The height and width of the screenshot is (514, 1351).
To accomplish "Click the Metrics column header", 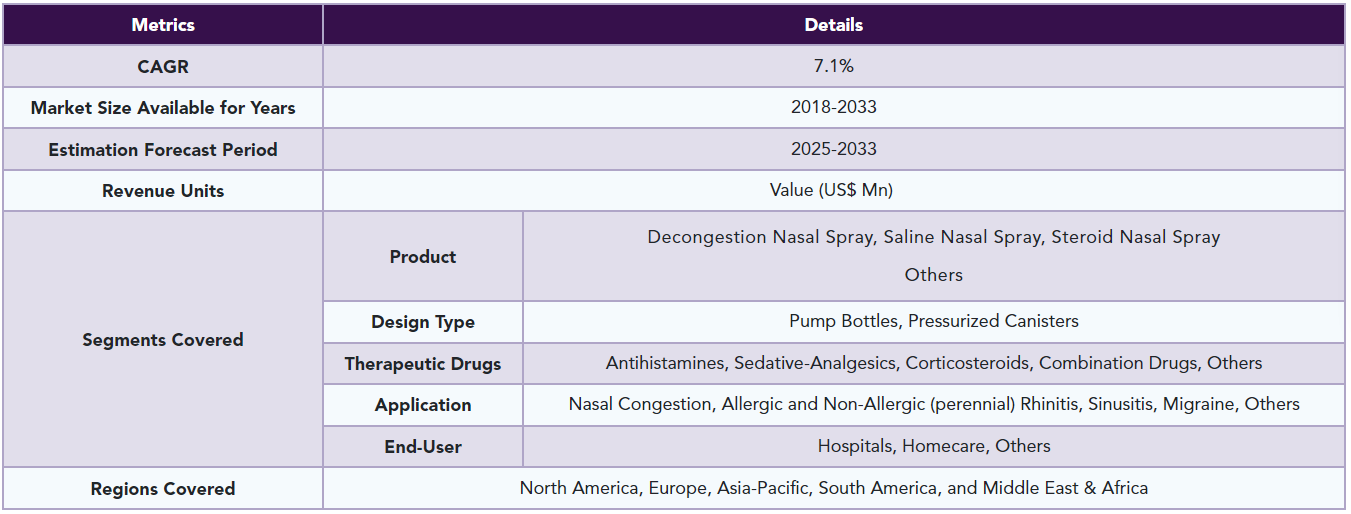I will tap(163, 25).
